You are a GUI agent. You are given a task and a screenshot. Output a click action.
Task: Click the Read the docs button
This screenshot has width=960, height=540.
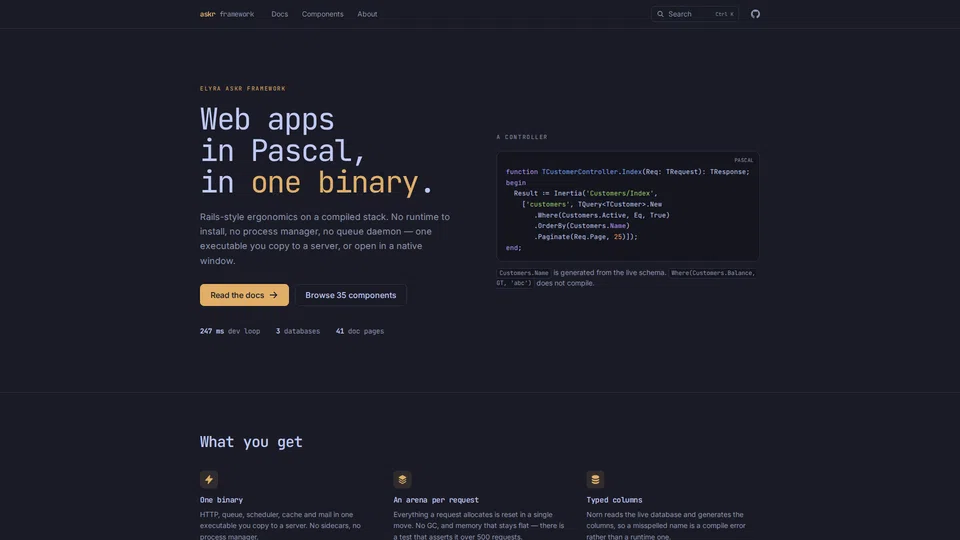244,295
